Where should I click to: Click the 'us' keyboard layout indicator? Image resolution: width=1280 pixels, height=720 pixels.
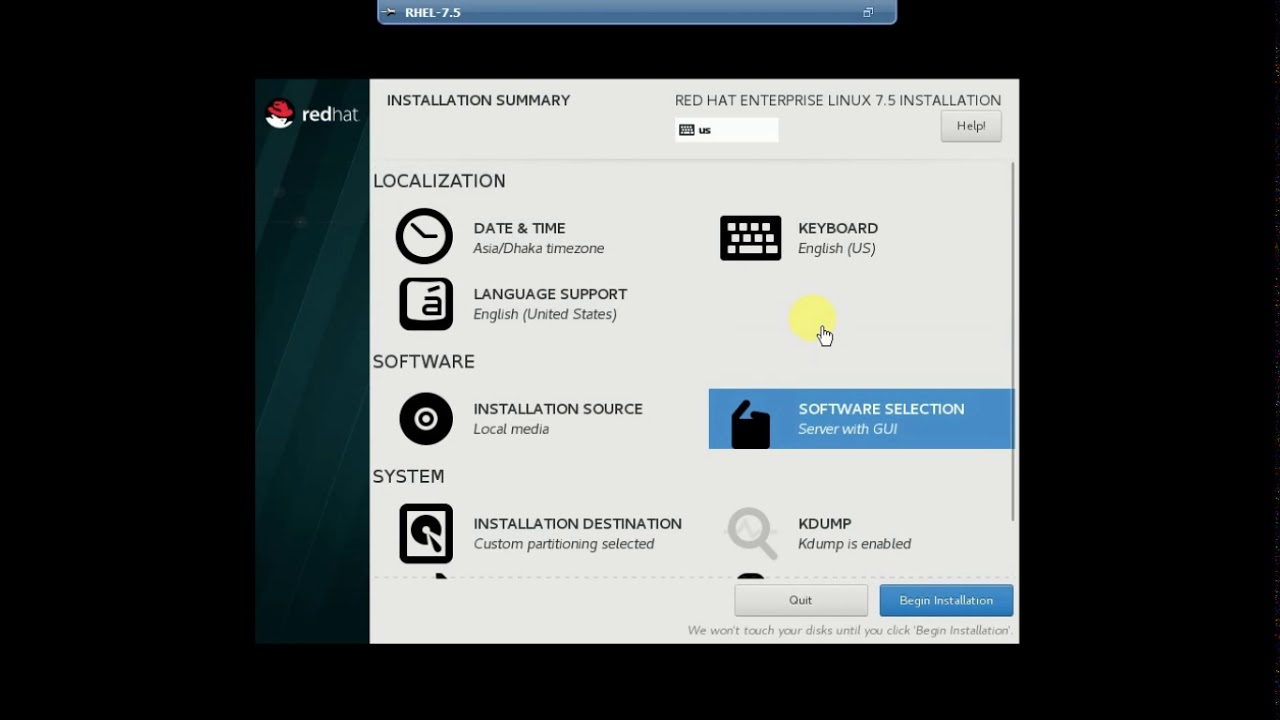coord(727,130)
